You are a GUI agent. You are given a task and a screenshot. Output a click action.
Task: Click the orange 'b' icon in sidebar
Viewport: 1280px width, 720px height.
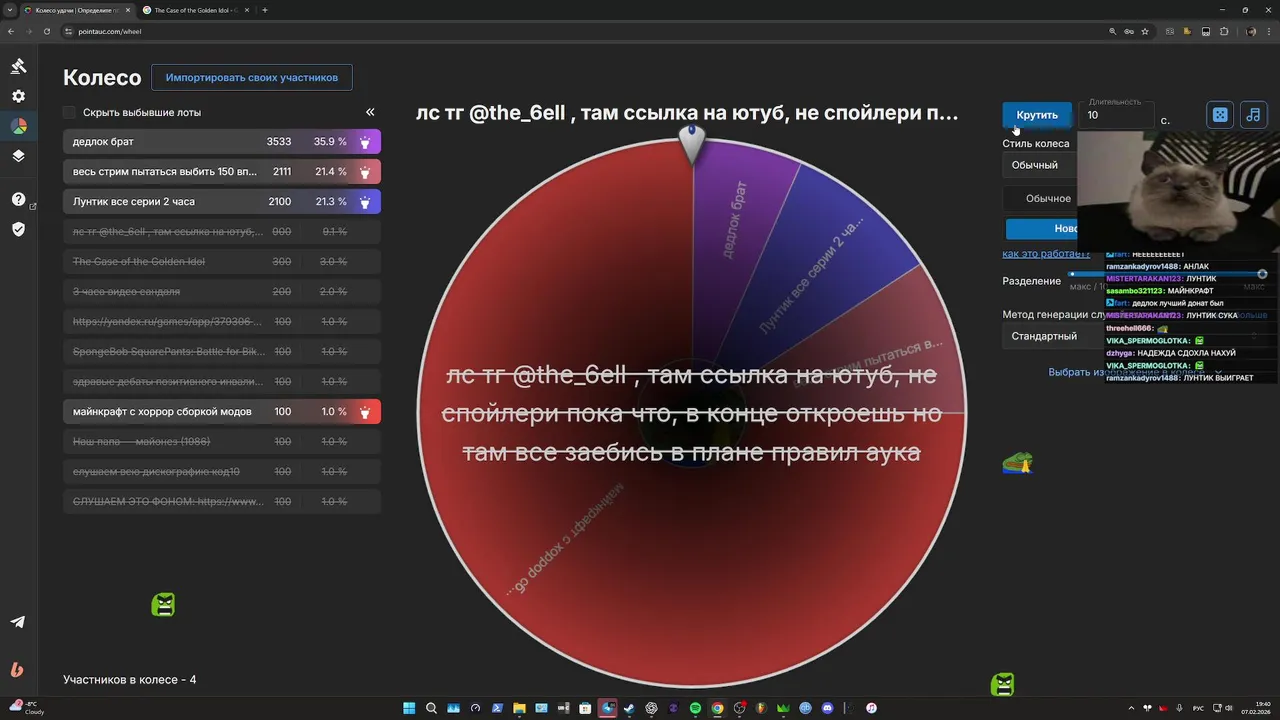pyautogui.click(x=17, y=670)
